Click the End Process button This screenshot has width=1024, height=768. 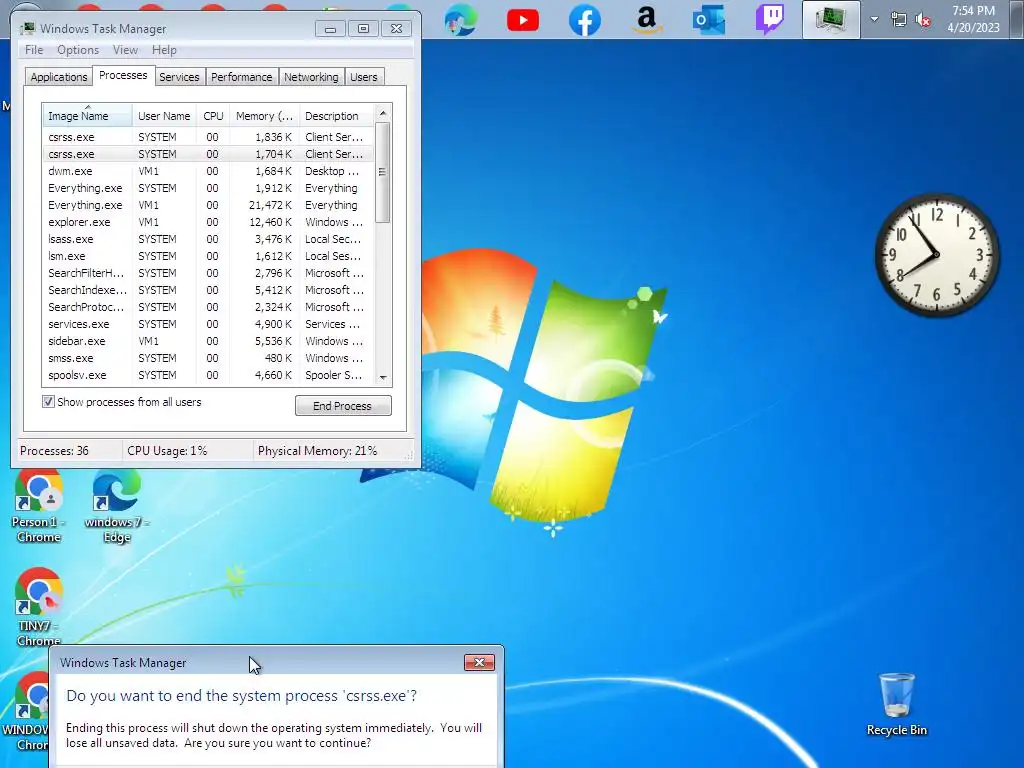343,406
